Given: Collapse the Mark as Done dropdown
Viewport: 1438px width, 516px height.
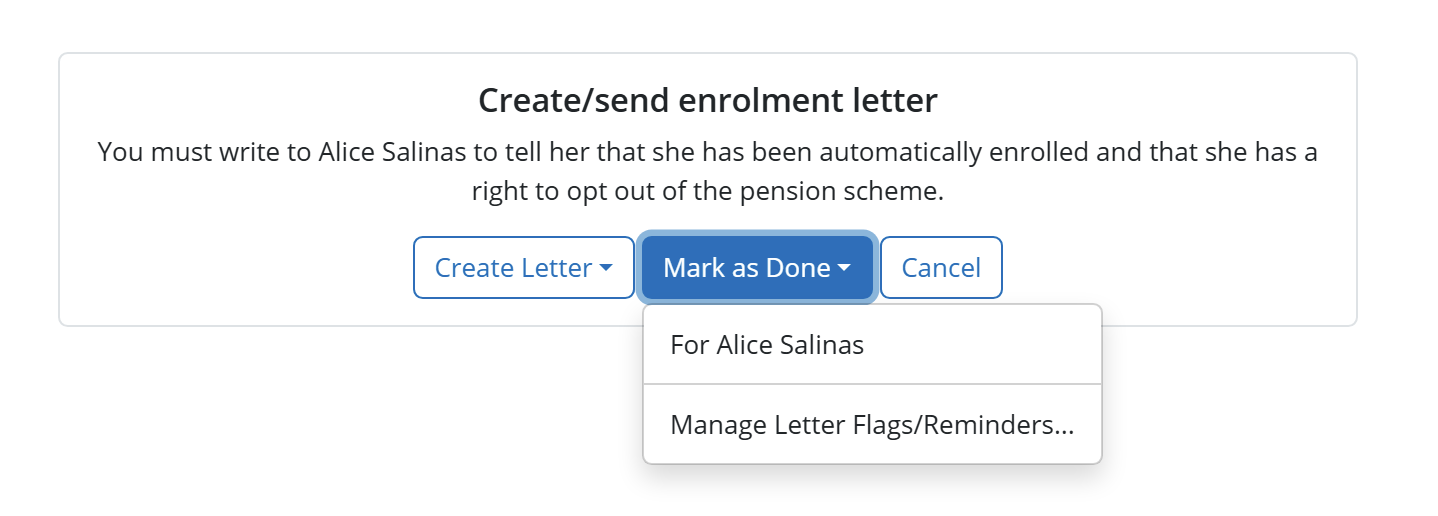Looking at the screenshot, I should tap(757, 267).
